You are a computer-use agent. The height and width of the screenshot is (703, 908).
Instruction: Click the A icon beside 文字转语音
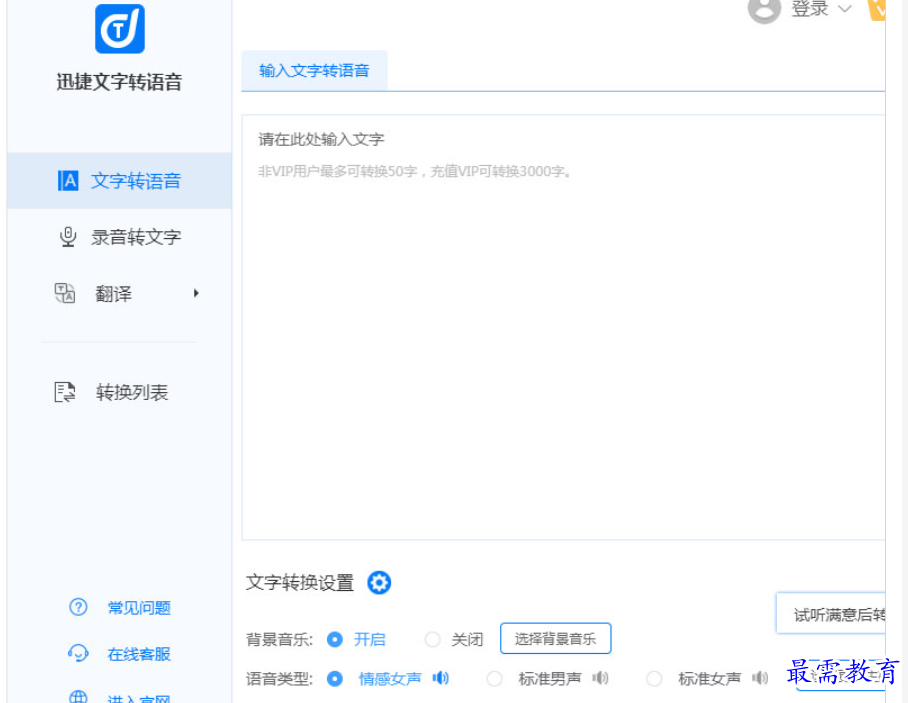coord(68,181)
